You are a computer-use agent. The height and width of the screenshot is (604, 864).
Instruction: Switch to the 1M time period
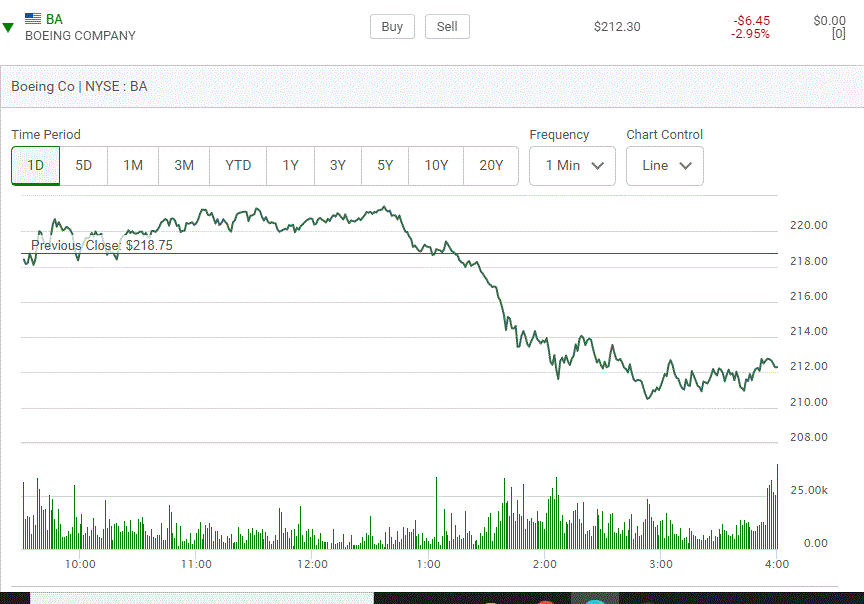(x=133, y=165)
